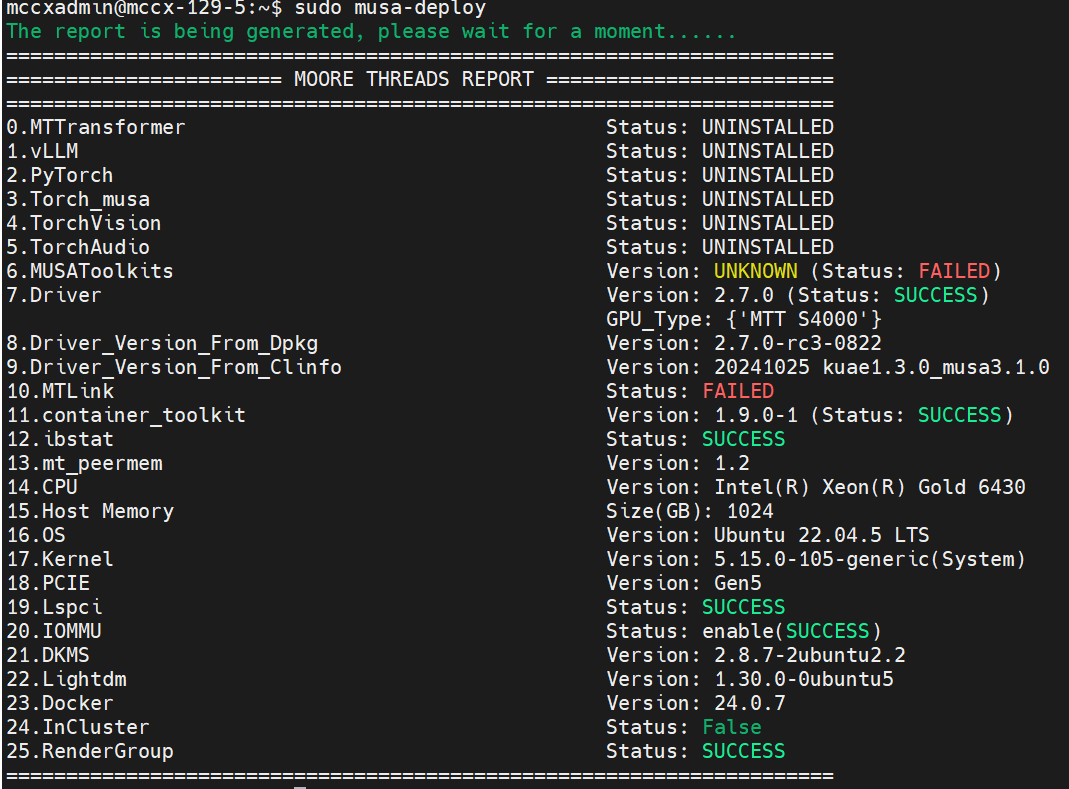The width and height of the screenshot is (1069, 789).
Task: Click '20241025 kuae1.3.0_musa3.1.0' version text
Action: pyautogui.click(x=882, y=368)
